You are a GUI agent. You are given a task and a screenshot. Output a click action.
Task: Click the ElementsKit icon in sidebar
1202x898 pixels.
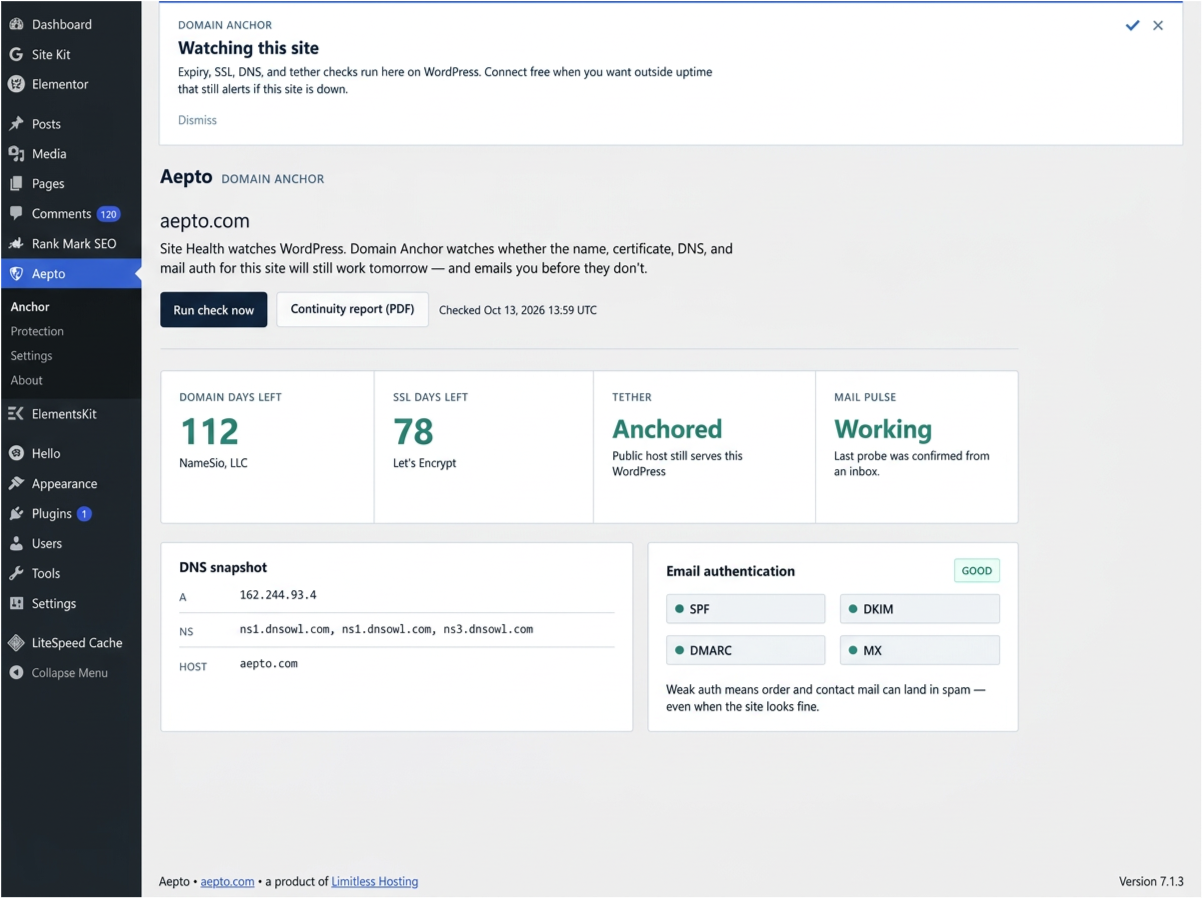[x=16, y=414]
